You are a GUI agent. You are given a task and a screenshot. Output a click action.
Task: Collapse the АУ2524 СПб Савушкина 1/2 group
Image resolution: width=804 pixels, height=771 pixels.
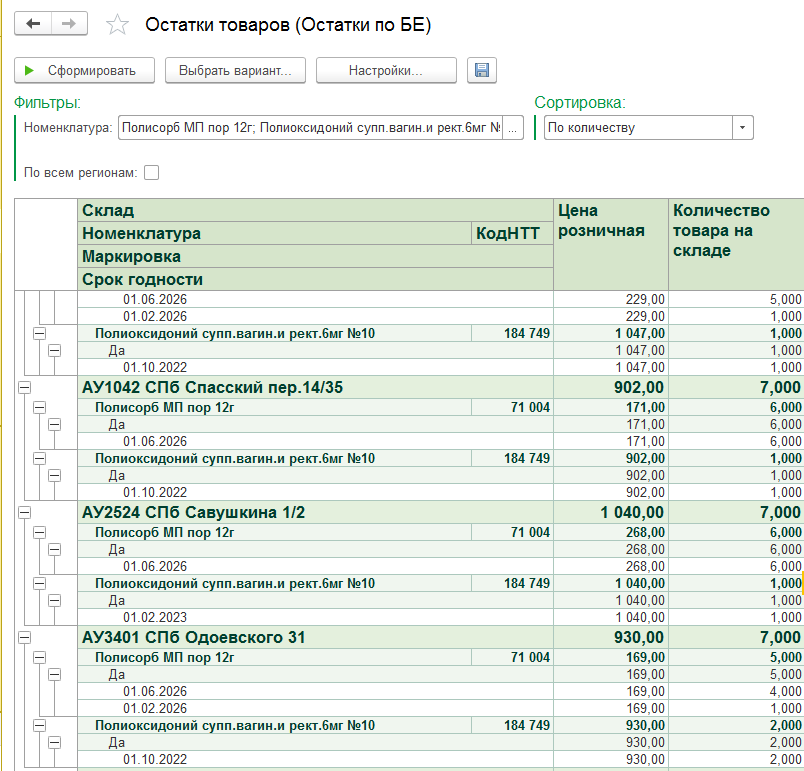[x=25, y=512]
